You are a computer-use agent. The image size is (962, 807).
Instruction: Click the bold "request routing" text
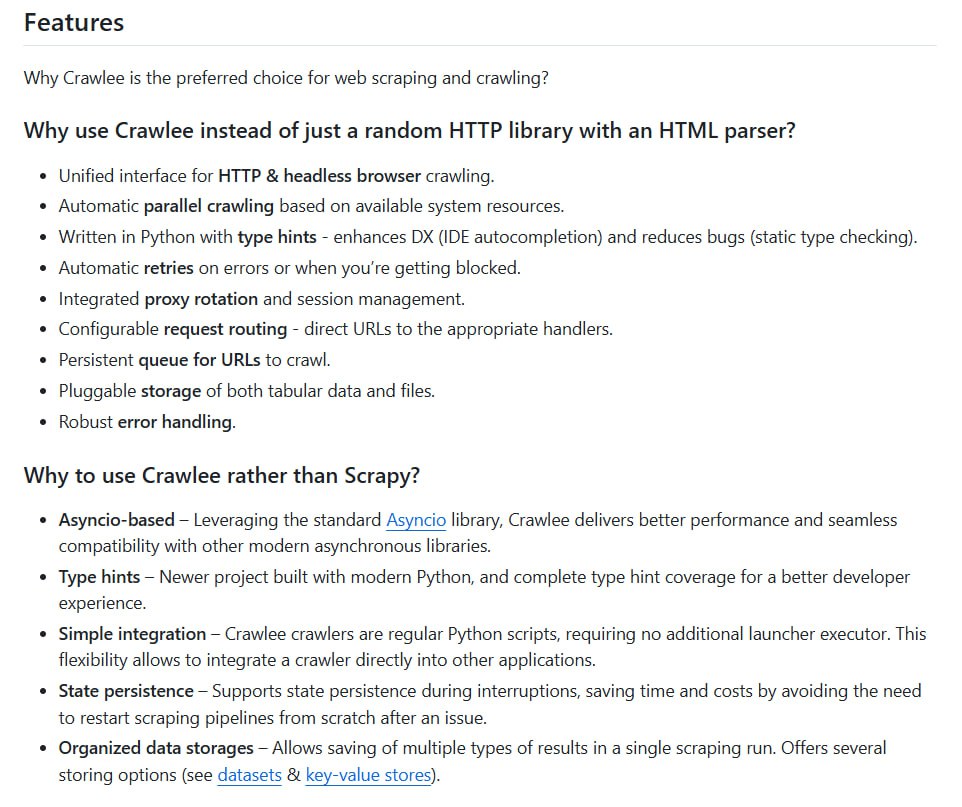pyautogui.click(x=225, y=330)
